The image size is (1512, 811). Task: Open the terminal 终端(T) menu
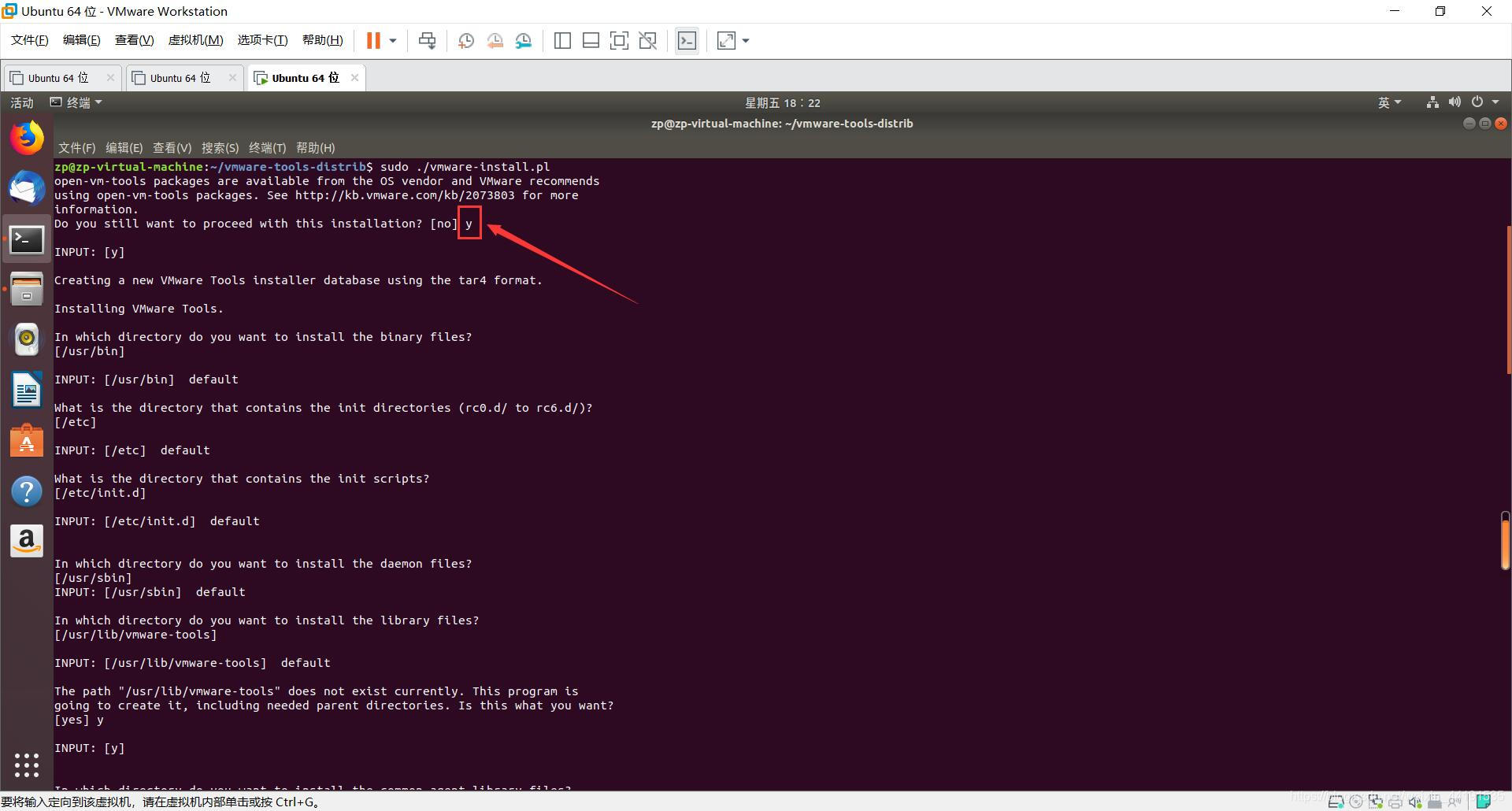point(267,147)
